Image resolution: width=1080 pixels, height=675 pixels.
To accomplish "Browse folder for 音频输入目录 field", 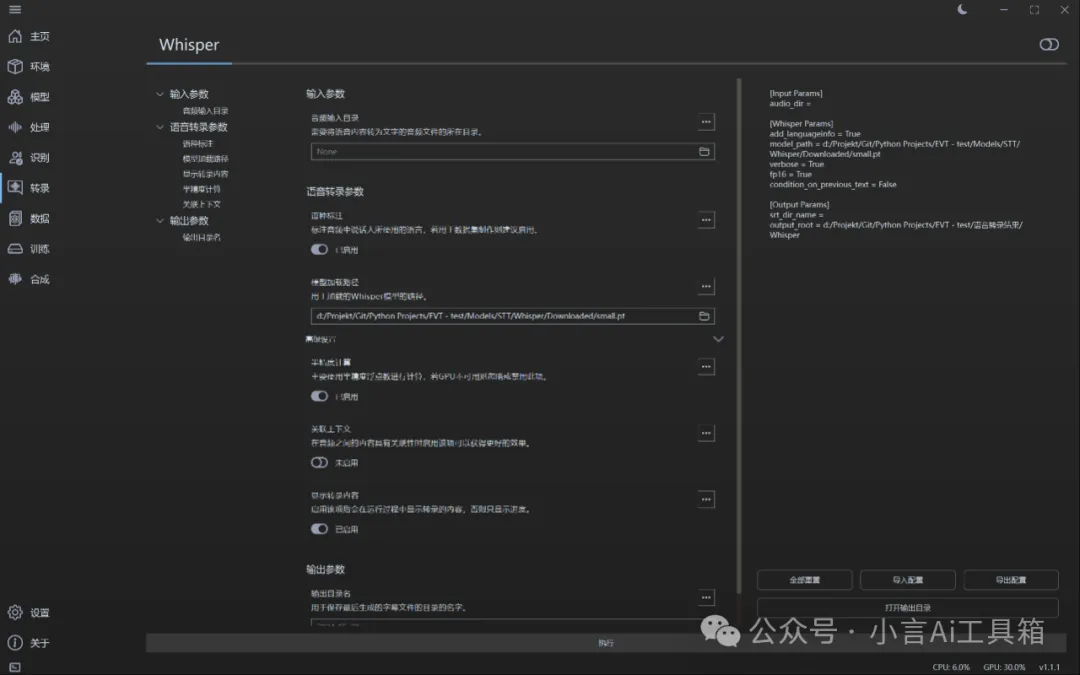I will click(704, 152).
